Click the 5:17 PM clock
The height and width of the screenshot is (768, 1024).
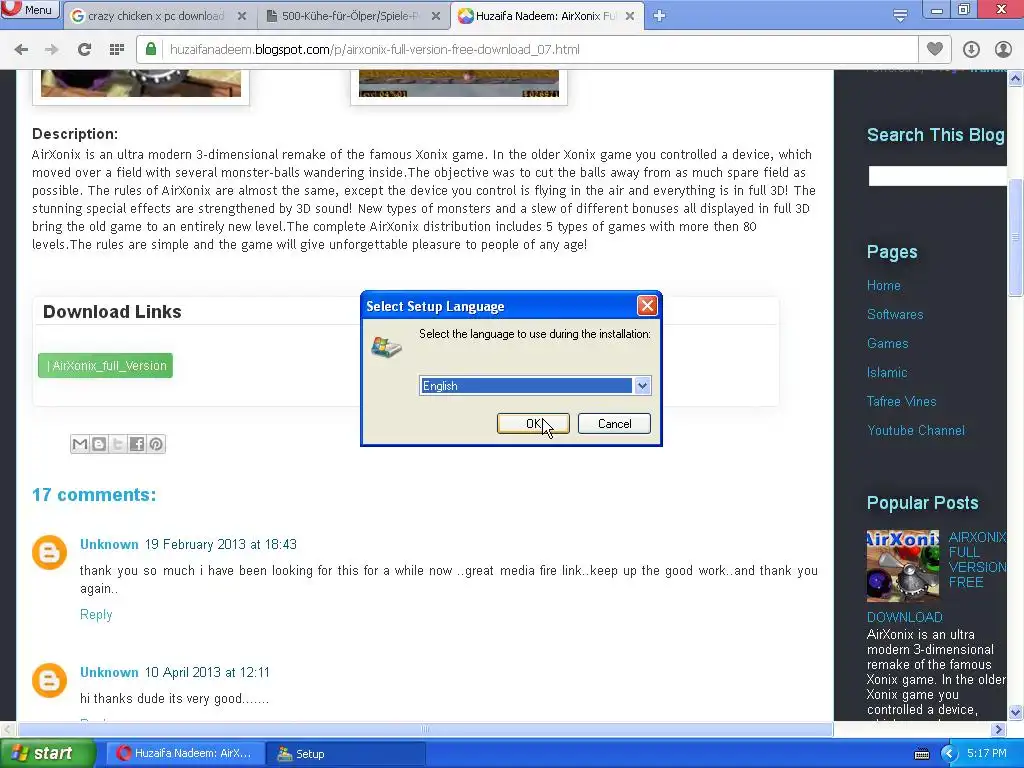(x=987, y=754)
